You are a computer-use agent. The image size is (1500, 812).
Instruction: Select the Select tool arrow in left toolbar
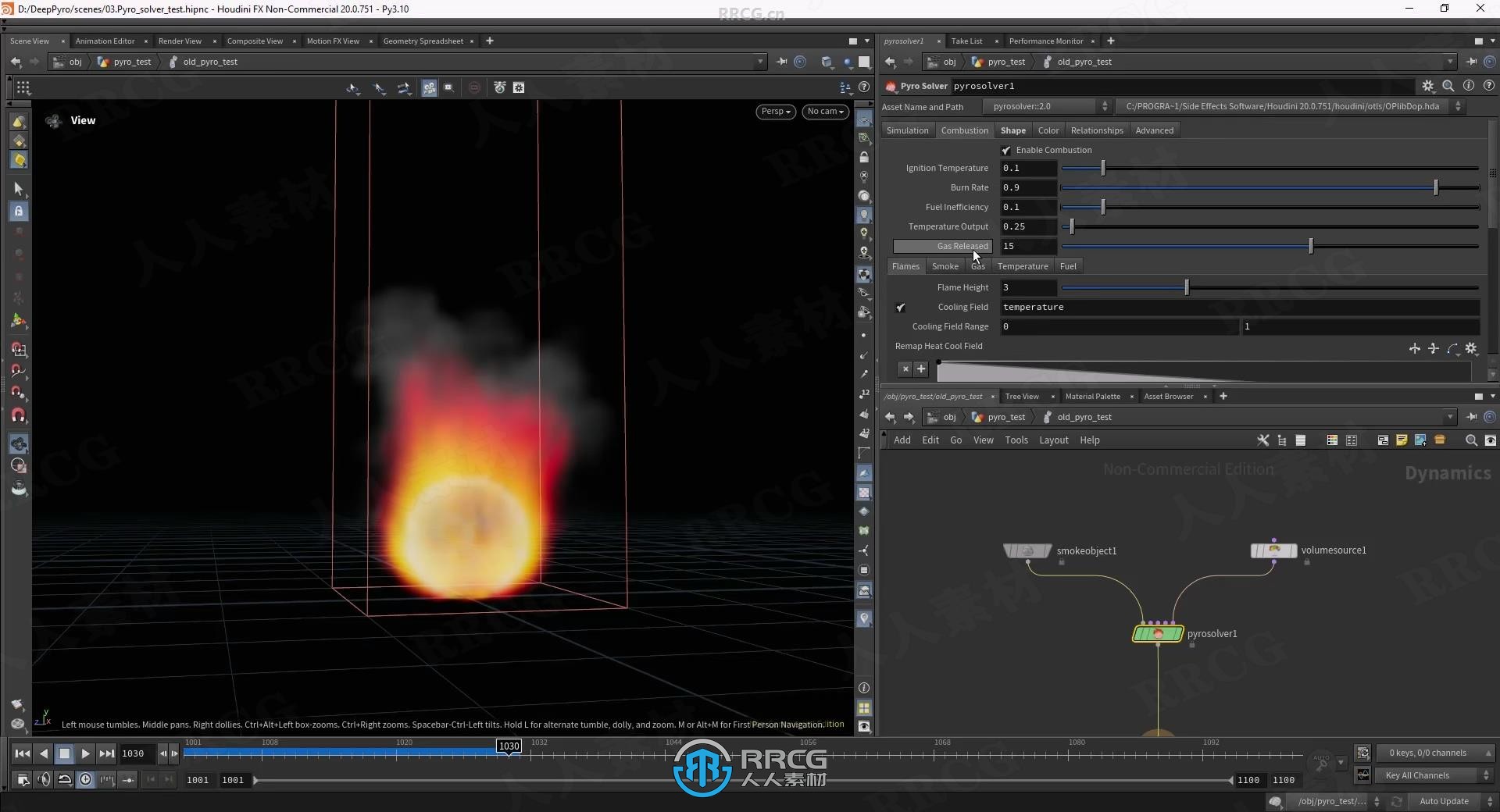19,188
